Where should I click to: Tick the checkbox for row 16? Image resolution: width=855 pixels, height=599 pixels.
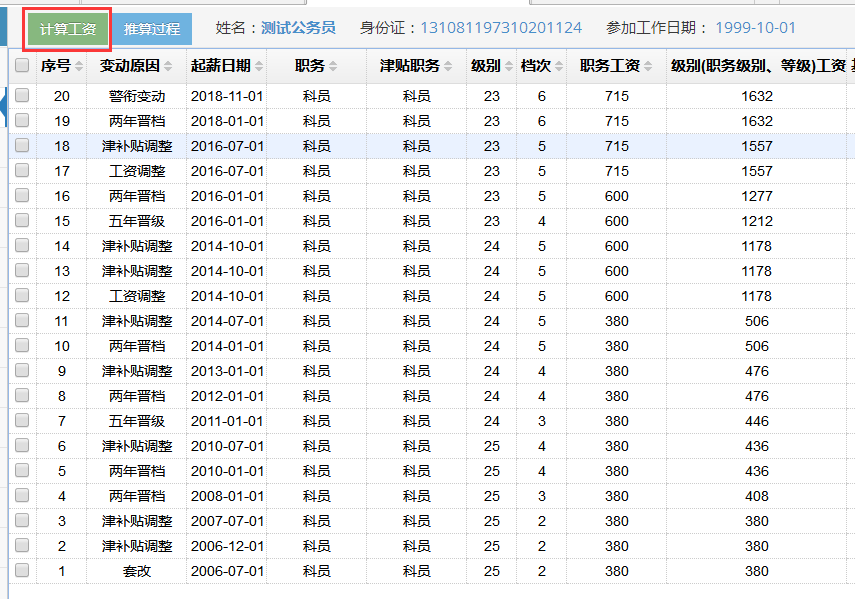pos(22,195)
